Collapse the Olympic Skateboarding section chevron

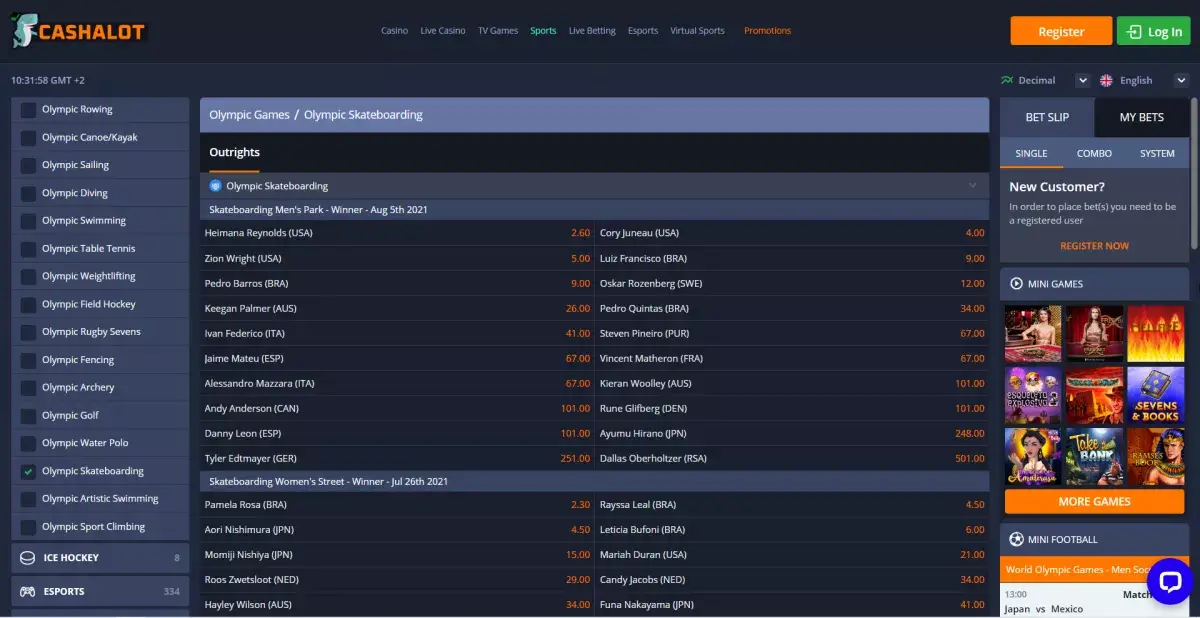[x=973, y=186]
